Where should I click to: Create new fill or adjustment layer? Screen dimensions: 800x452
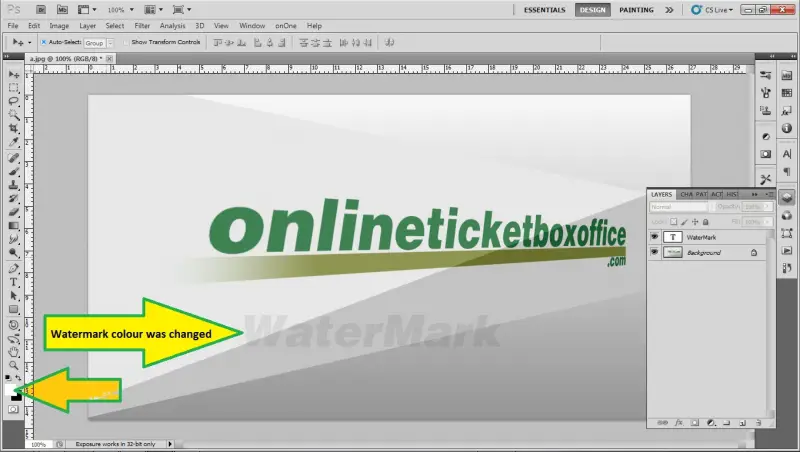(x=711, y=422)
